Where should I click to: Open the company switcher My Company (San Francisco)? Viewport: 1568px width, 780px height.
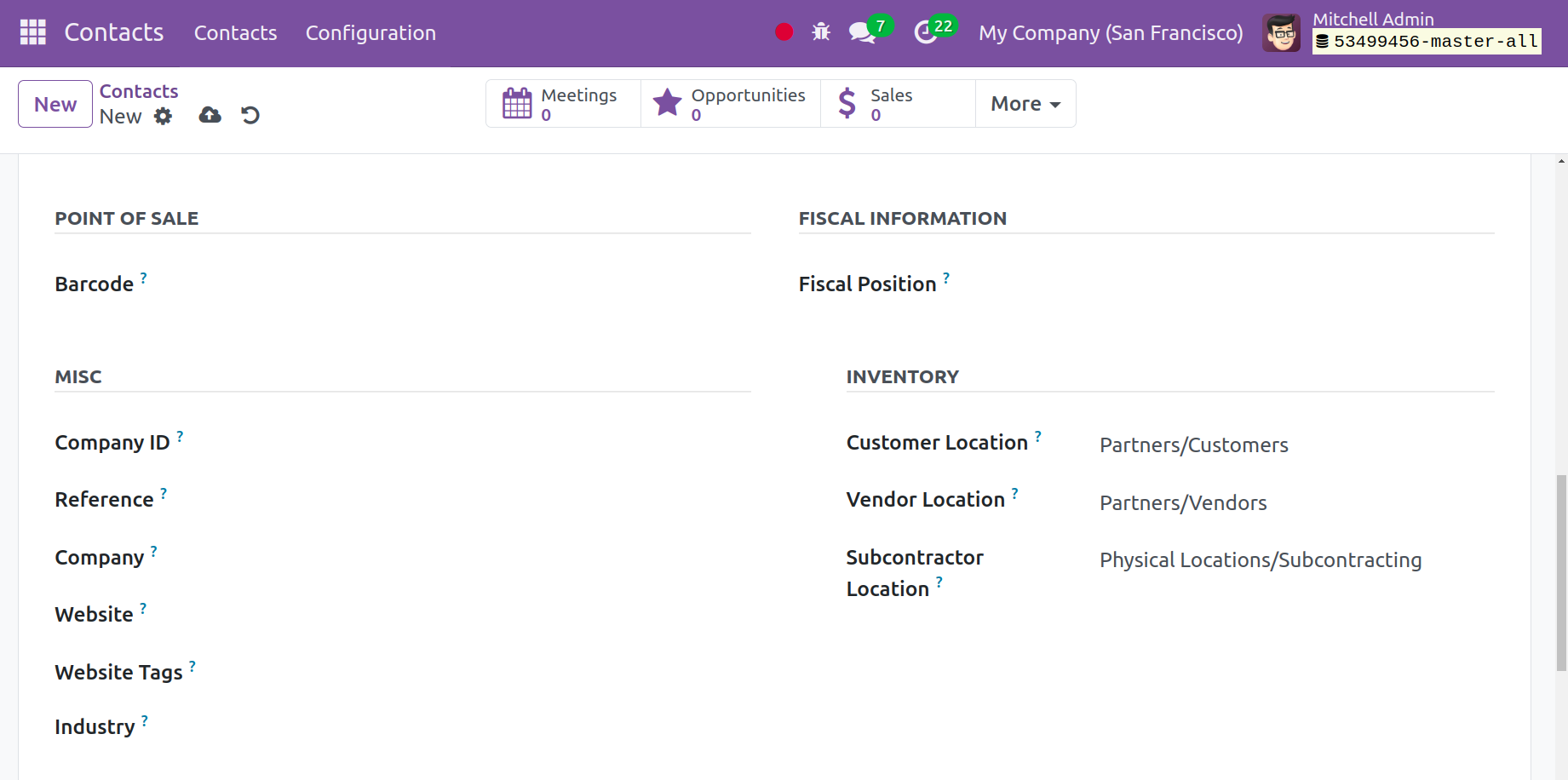[x=1110, y=32]
